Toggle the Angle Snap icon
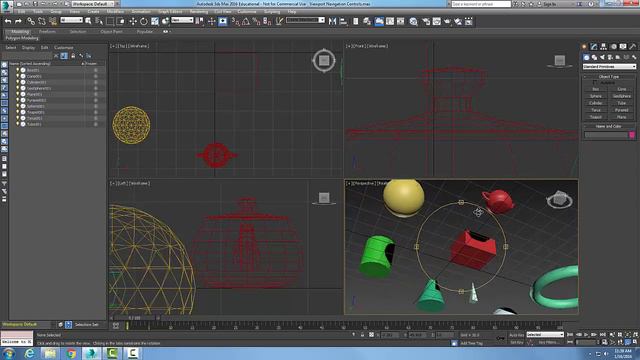This screenshot has height=360, width=640. pos(246,21)
